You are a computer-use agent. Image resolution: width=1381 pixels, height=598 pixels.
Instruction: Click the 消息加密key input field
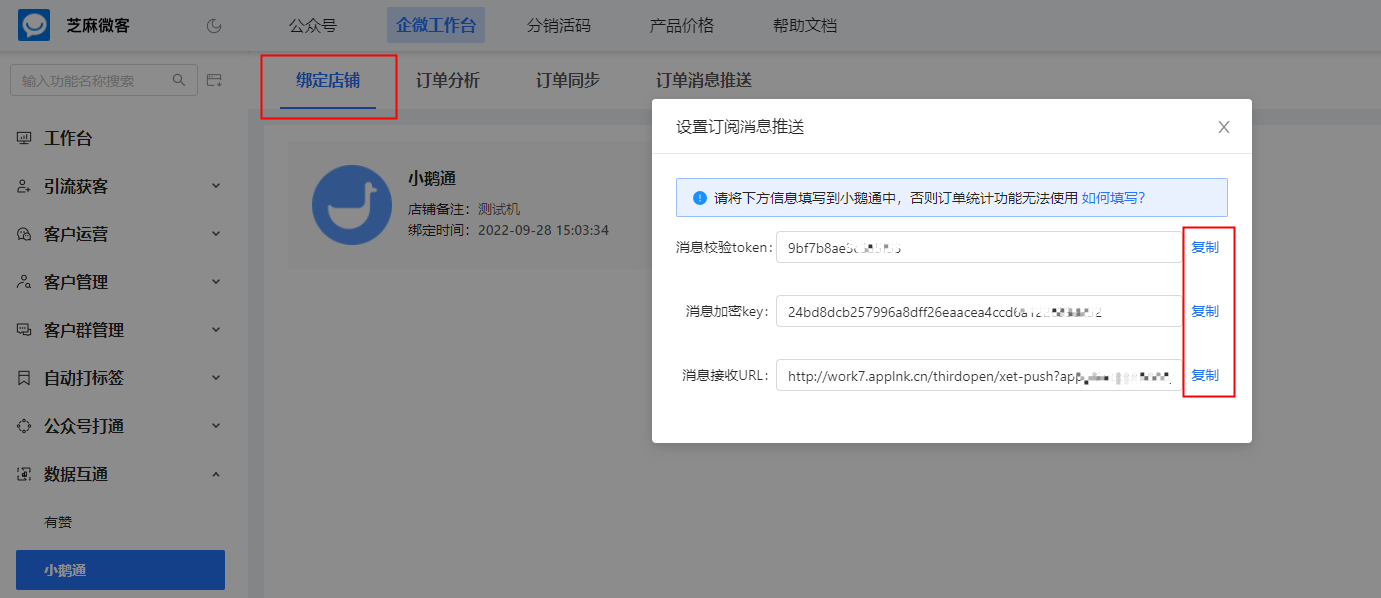(x=979, y=311)
